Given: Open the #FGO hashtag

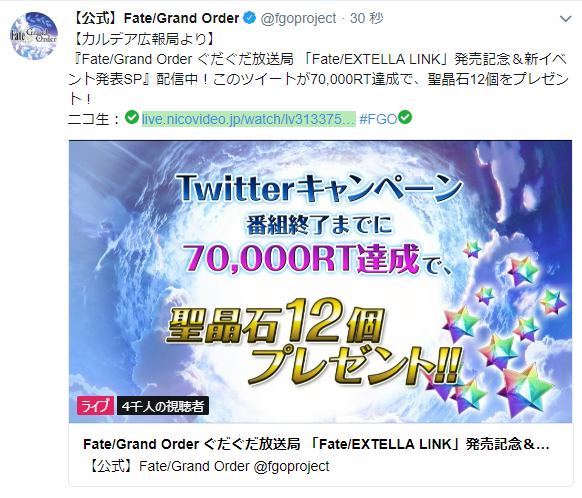Looking at the screenshot, I should pos(378,119).
